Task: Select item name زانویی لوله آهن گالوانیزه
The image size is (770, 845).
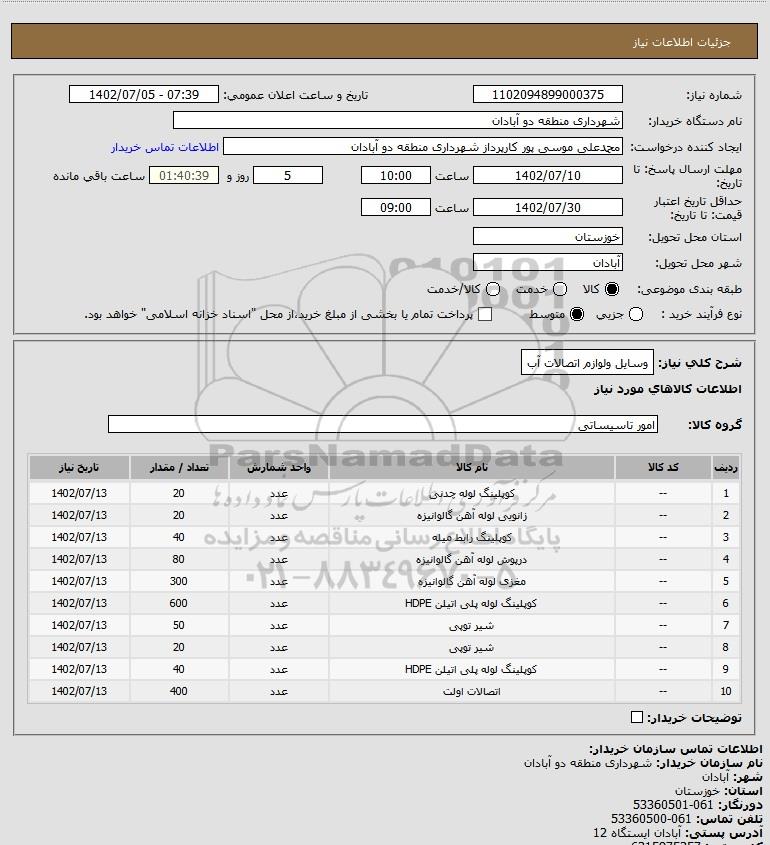Action: (x=471, y=515)
